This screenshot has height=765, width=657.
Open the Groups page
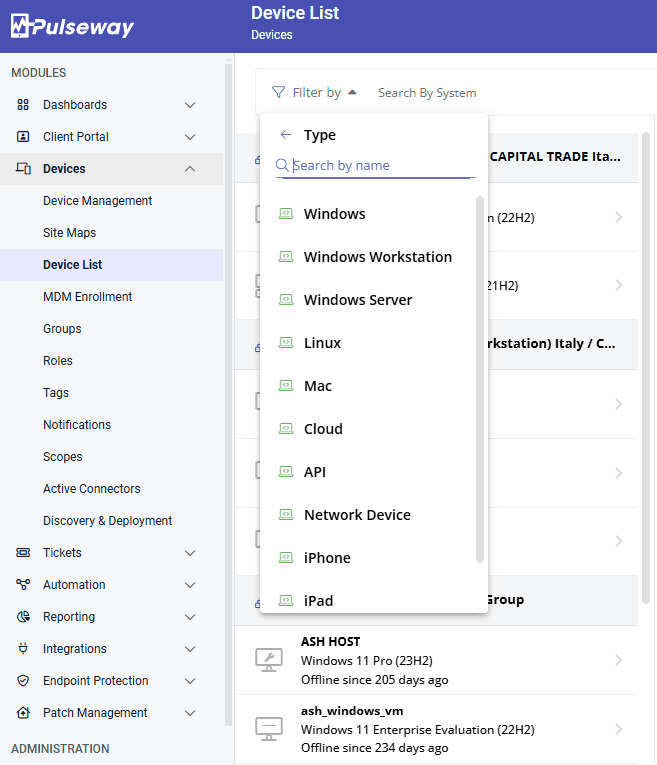click(62, 329)
